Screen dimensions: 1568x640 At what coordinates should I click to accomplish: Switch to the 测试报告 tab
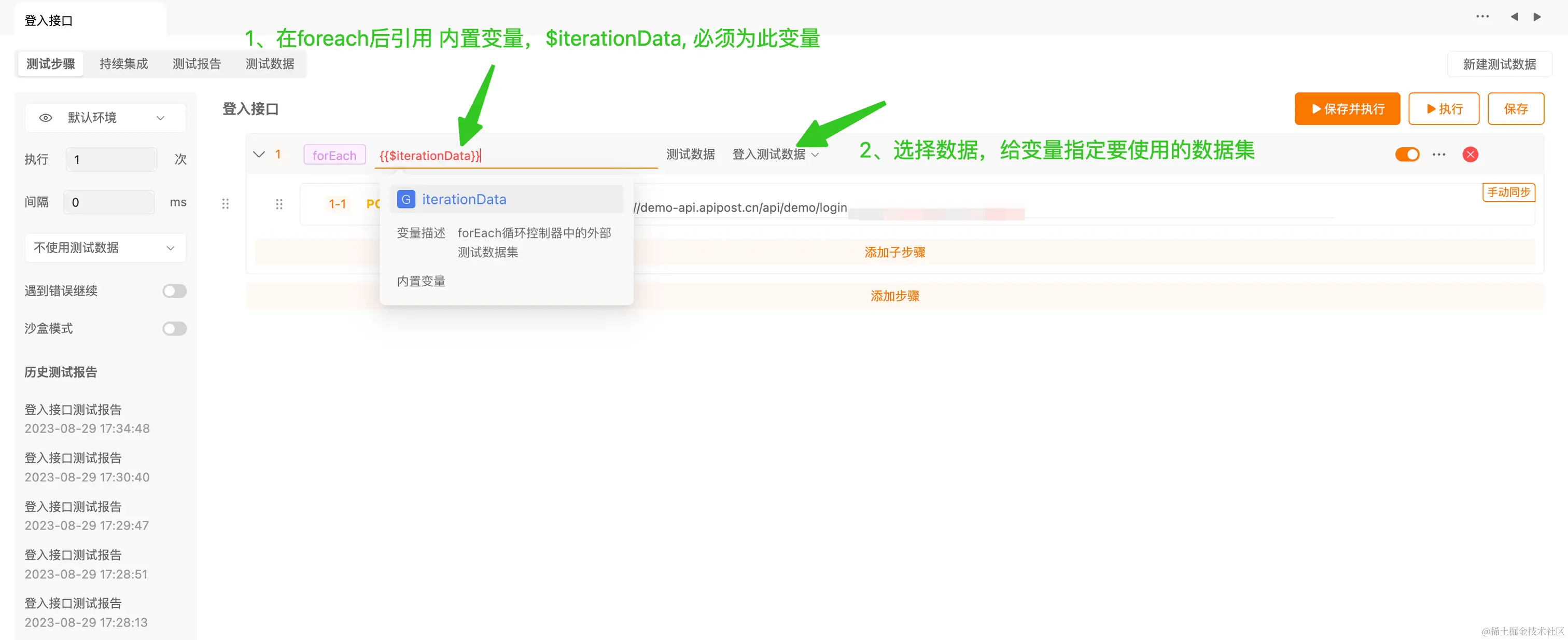(x=197, y=64)
